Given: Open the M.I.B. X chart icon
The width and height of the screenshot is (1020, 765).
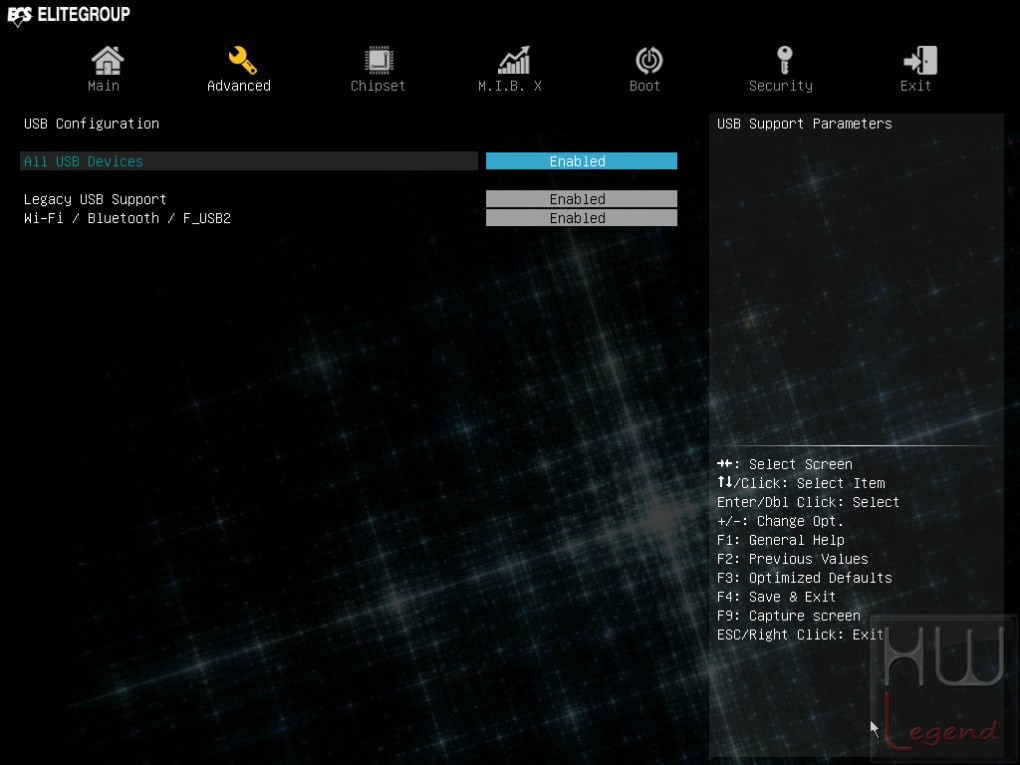Looking at the screenshot, I should pyautogui.click(x=514, y=60).
